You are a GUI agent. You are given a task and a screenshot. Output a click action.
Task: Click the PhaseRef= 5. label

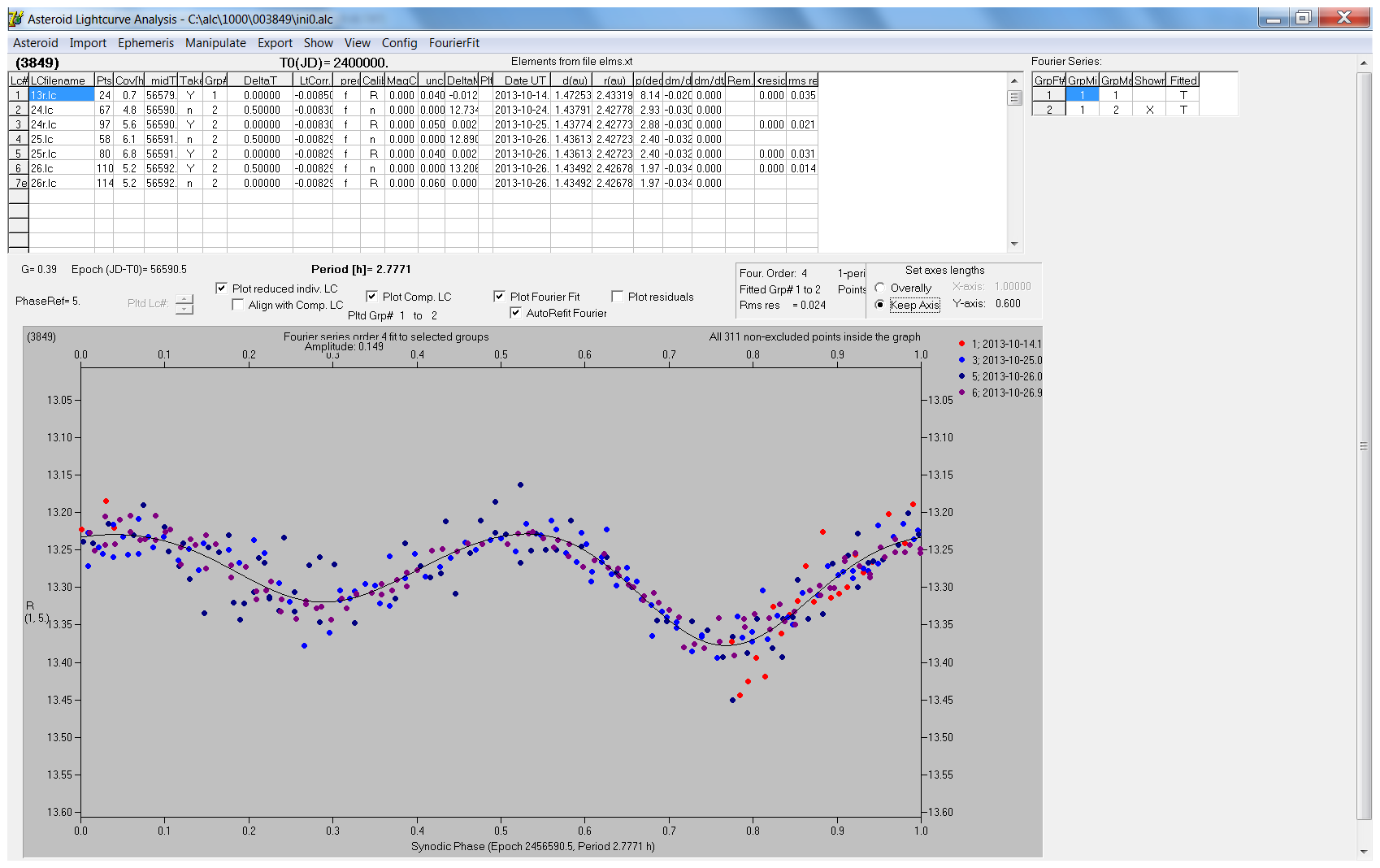pyautogui.click(x=47, y=301)
